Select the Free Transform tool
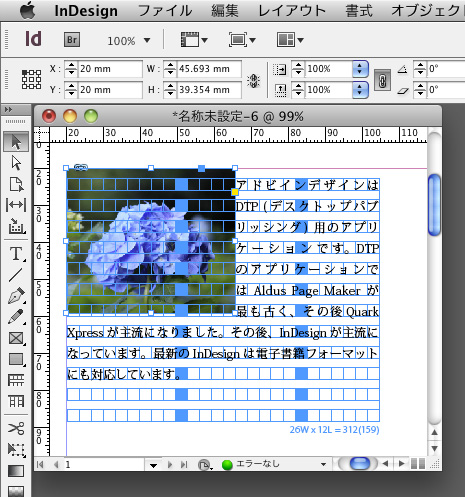465x497 pixels. click(16, 450)
